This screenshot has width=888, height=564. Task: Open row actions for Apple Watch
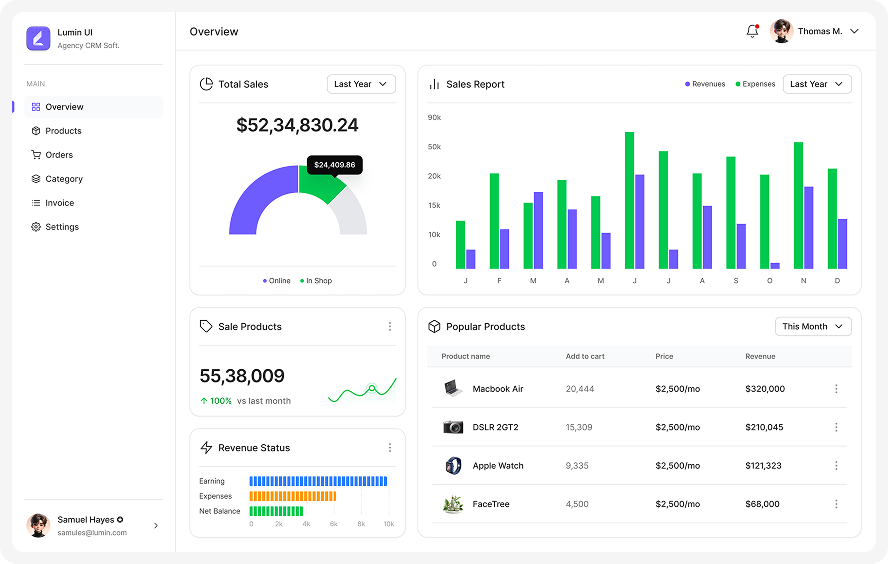tap(836, 466)
